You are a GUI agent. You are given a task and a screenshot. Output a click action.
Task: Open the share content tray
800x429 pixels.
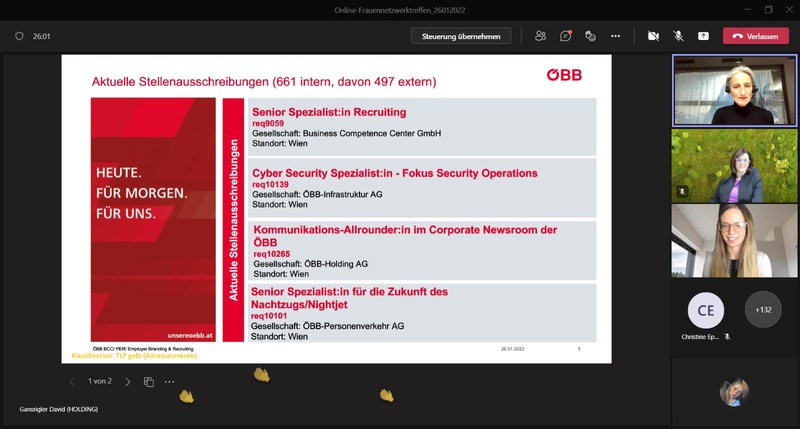click(x=703, y=36)
